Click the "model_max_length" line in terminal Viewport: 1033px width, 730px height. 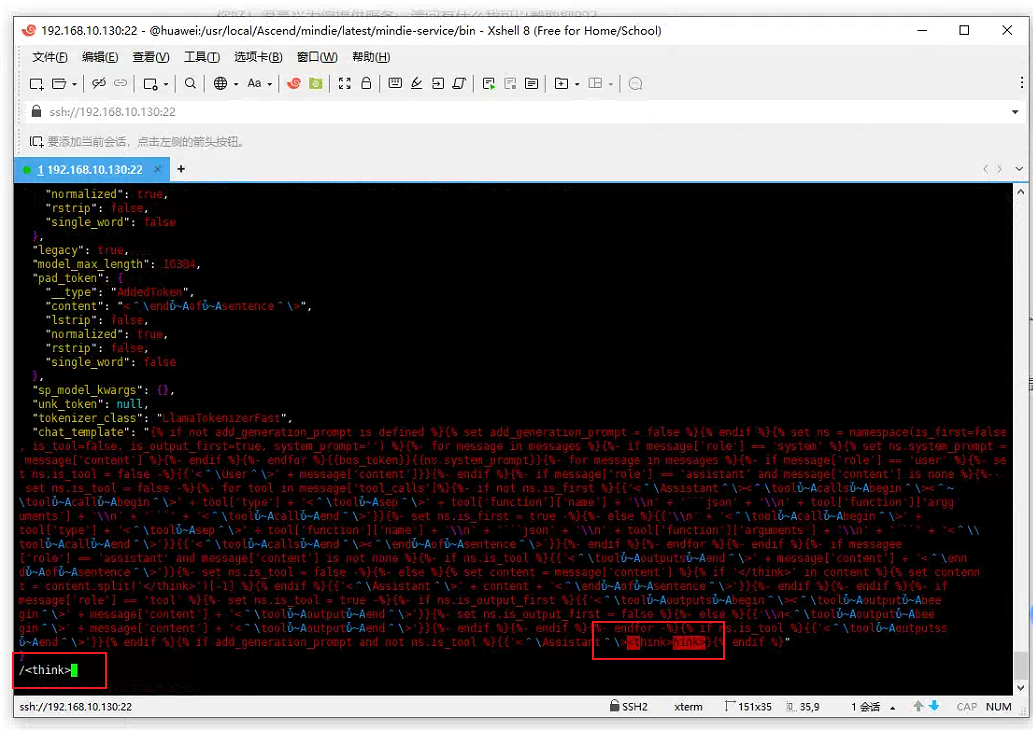pos(116,264)
